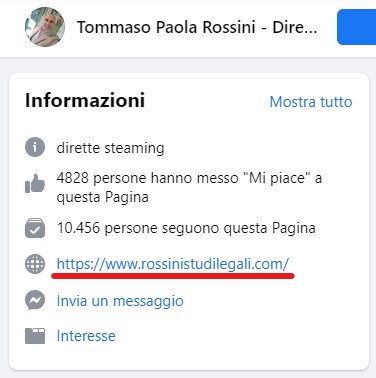Click the globe website icon
376x378 pixels.
click(35, 264)
